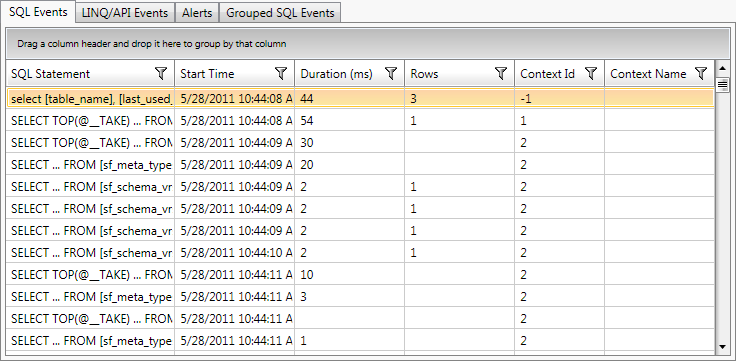Click the vertical scrollbar thumb
The height and width of the screenshot is (361, 736).
click(722, 84)
